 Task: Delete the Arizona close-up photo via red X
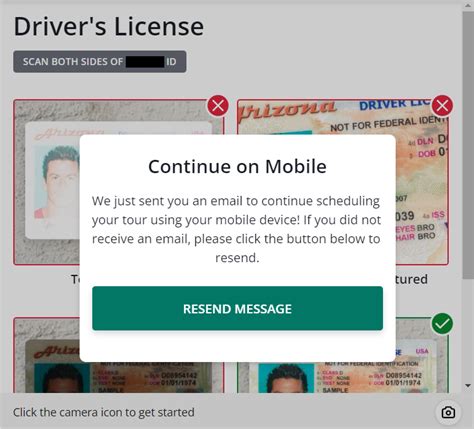[442, 106]
